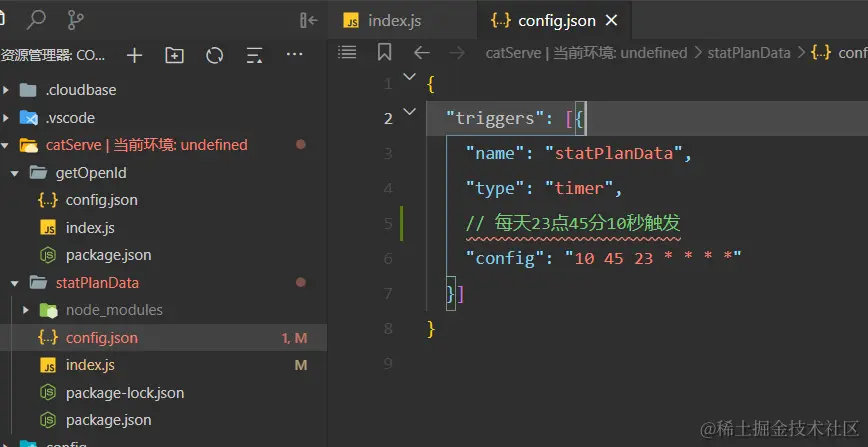Collapse the sidebar panel with arrow icon
Screen dimensions: 868x447
(x=308, y=20)
